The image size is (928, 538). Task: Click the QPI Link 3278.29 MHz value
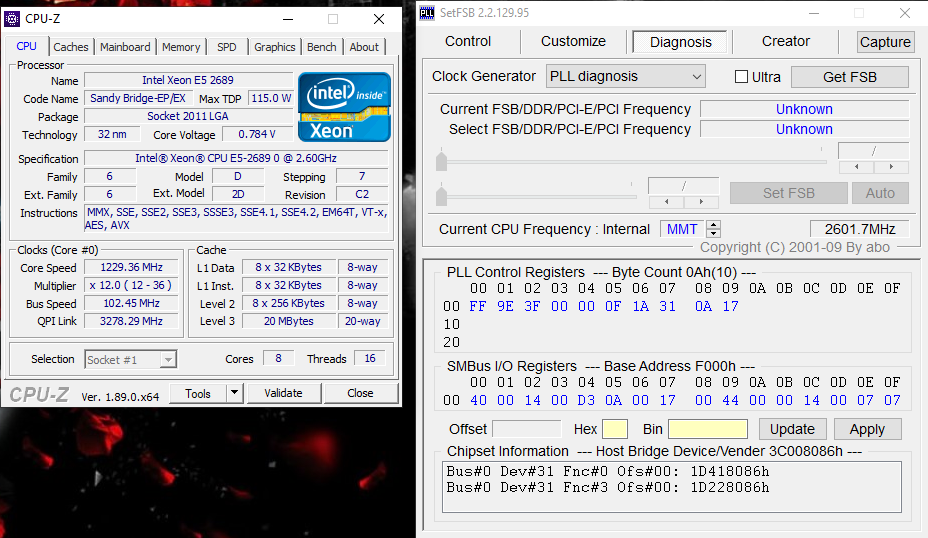point(131,321)
